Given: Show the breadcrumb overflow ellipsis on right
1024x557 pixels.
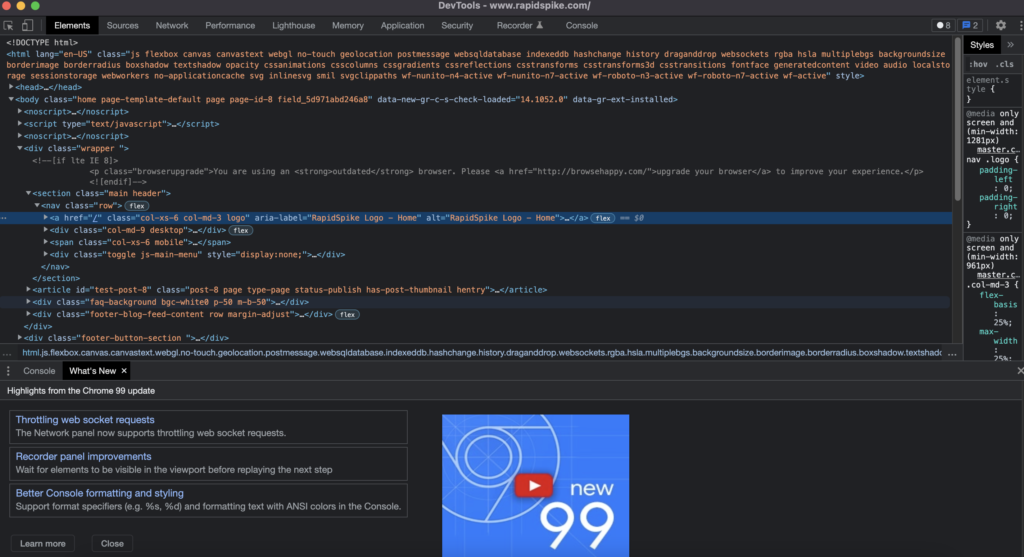Looking at the screenshot, I should tap(952, 353).
